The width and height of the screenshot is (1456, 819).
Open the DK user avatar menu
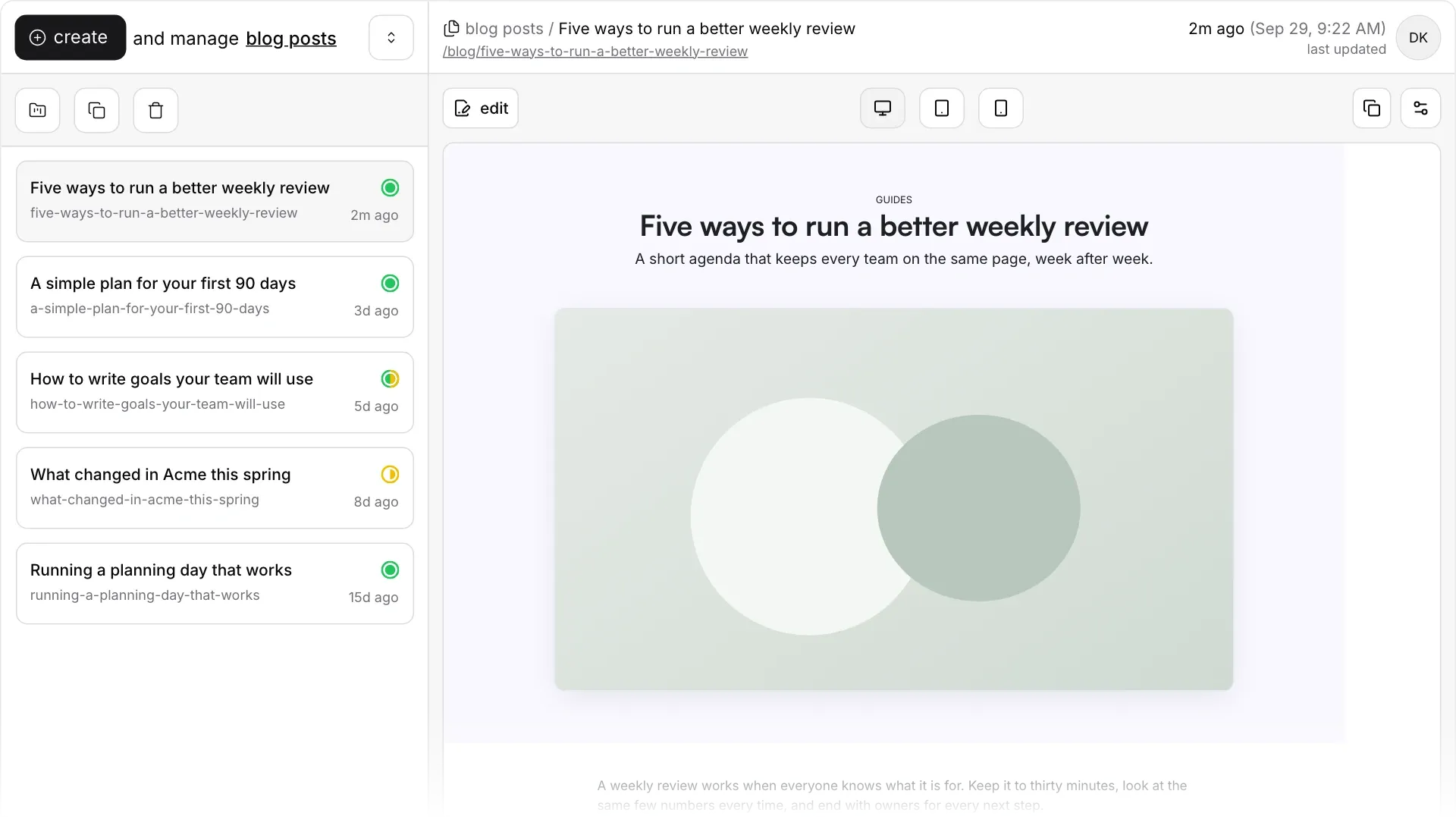(1417, 37)
